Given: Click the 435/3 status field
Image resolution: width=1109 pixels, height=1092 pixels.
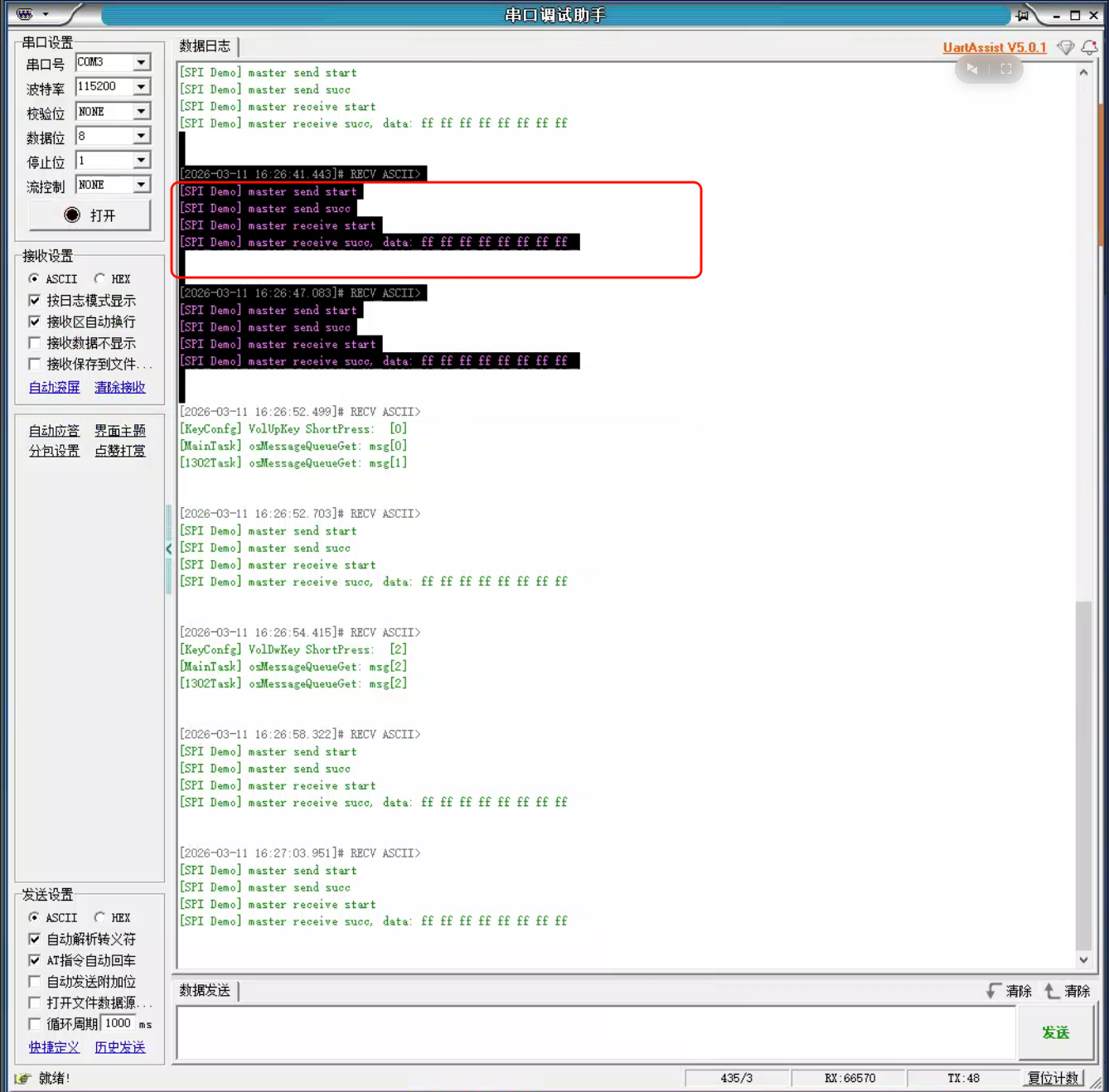Looking at the screenshot, I should [x=737, y=1078].
